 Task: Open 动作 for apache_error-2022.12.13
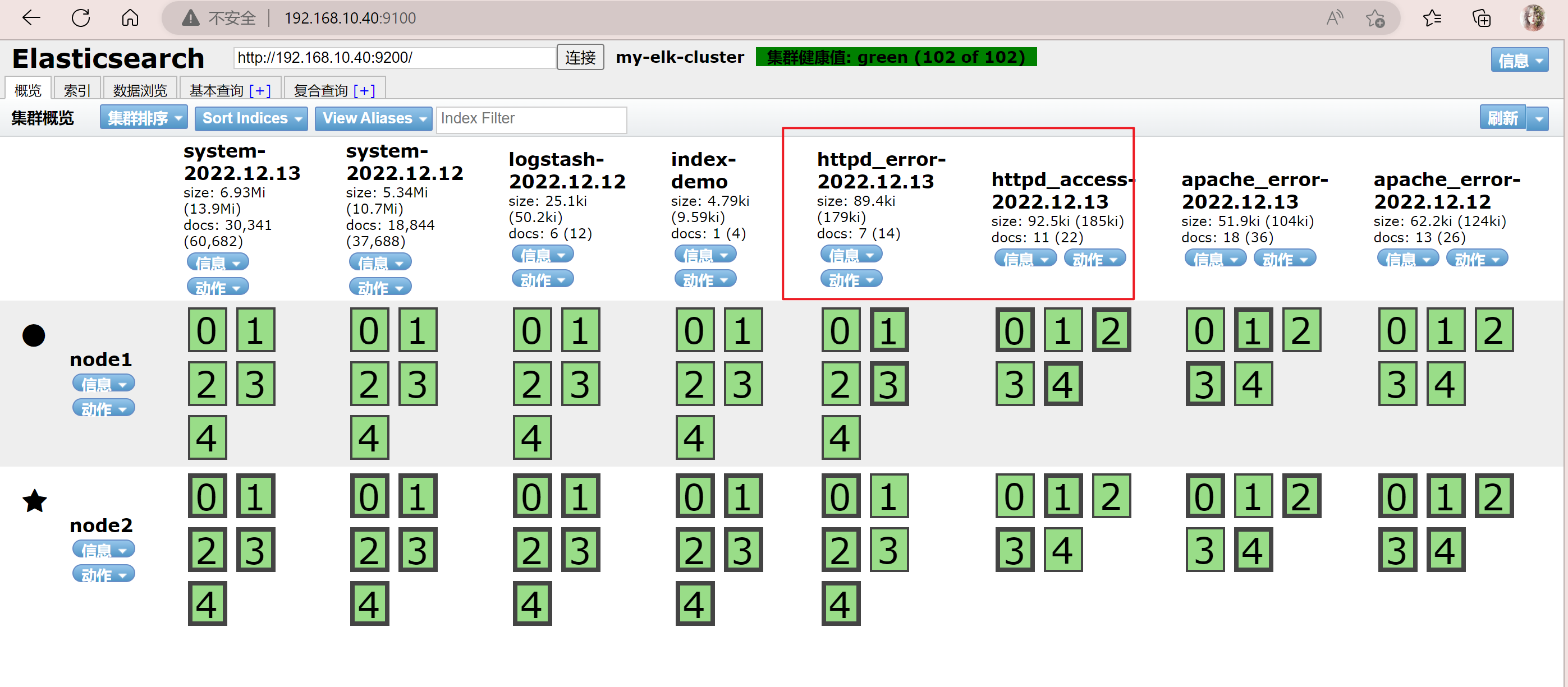(x=1285, y=259)
